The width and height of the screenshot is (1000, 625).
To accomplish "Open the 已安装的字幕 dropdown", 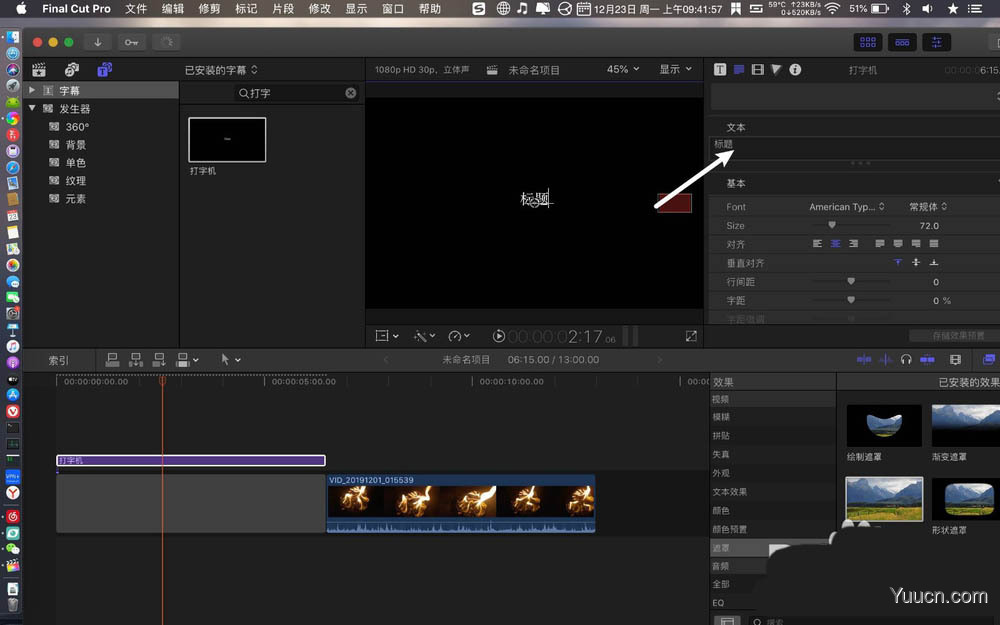I will 221,70.
